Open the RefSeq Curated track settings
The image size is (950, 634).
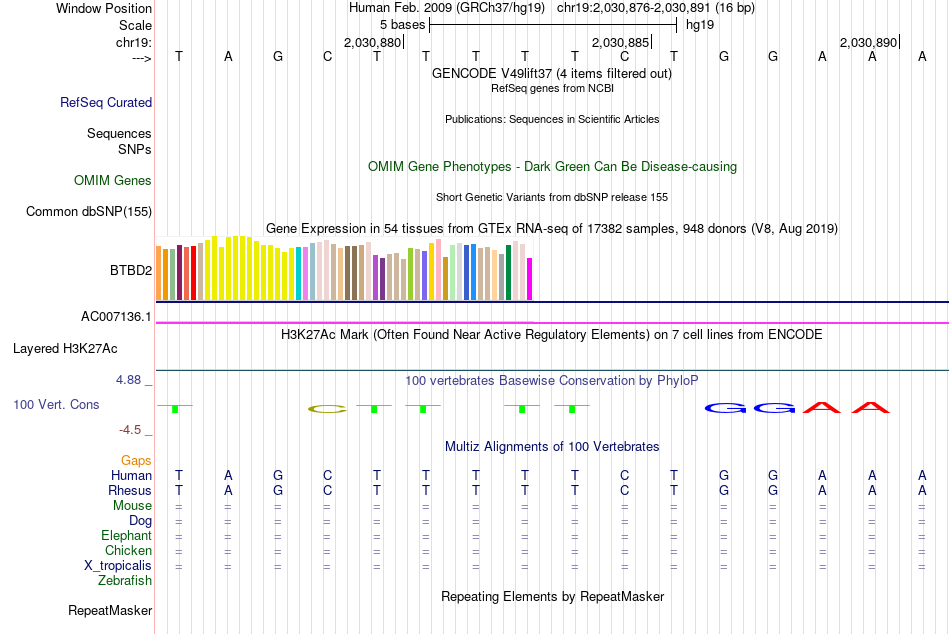click(x=105, y=102)
